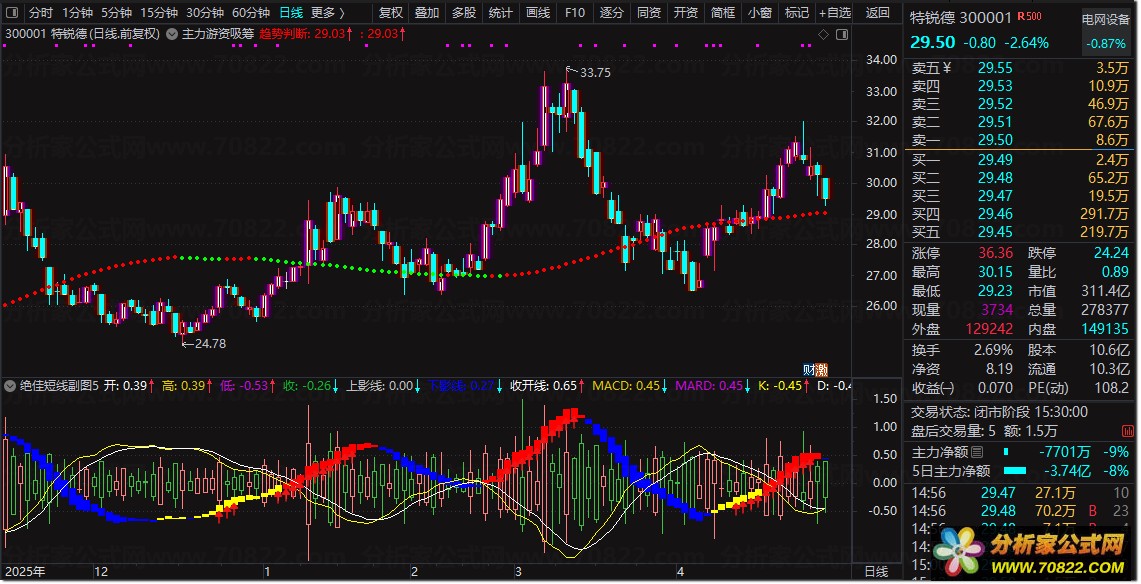
Task: Switch to the 分时 intraday tab
Action: tap(41, 12)
